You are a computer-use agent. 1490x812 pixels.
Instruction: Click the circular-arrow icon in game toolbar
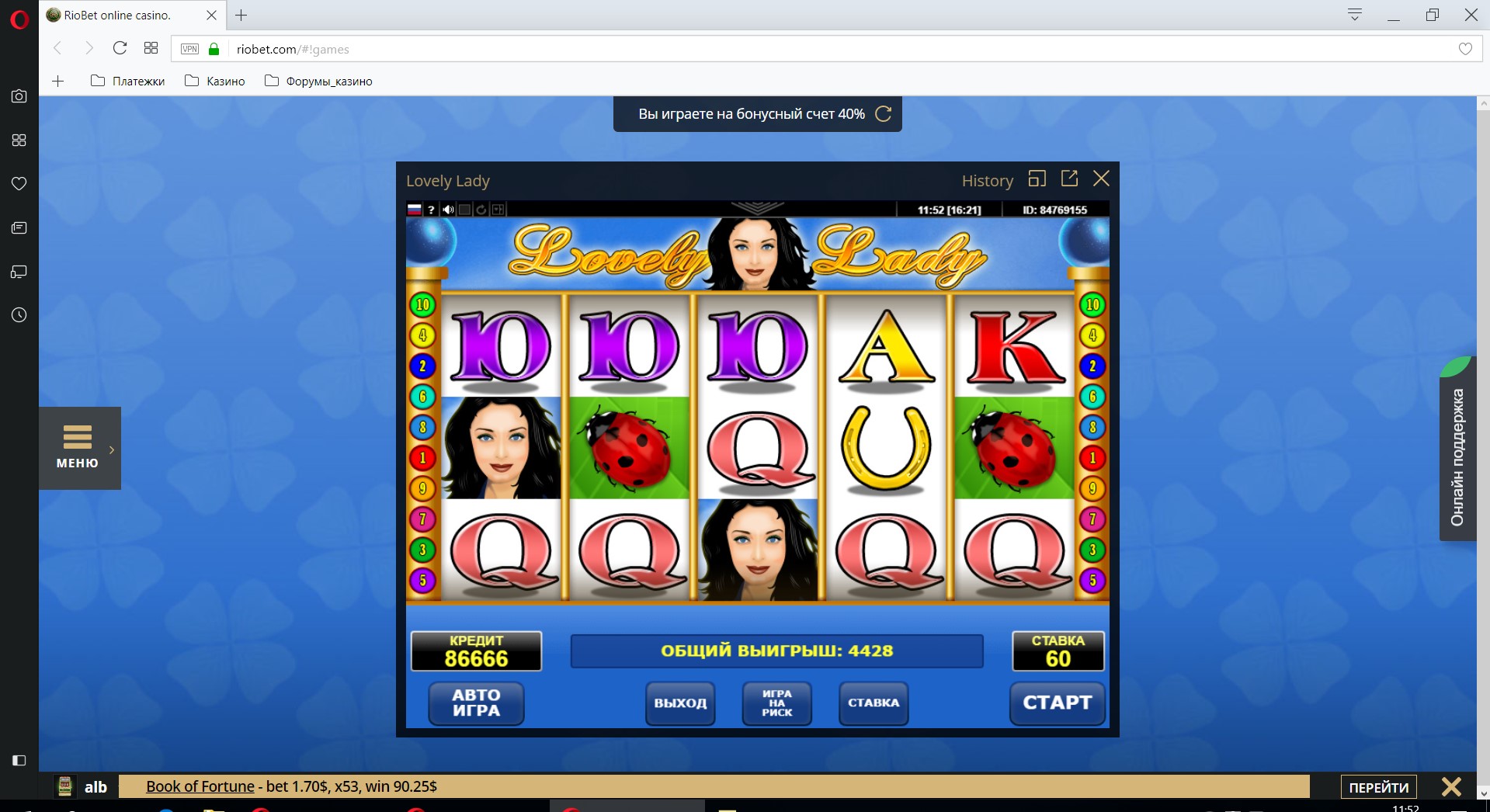pos(481,210)
